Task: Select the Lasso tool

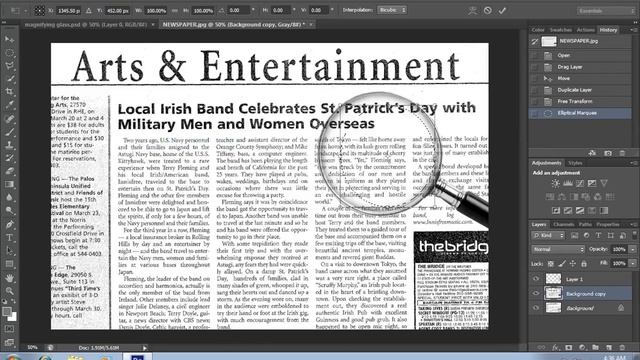Action: [x=9, y=66]
